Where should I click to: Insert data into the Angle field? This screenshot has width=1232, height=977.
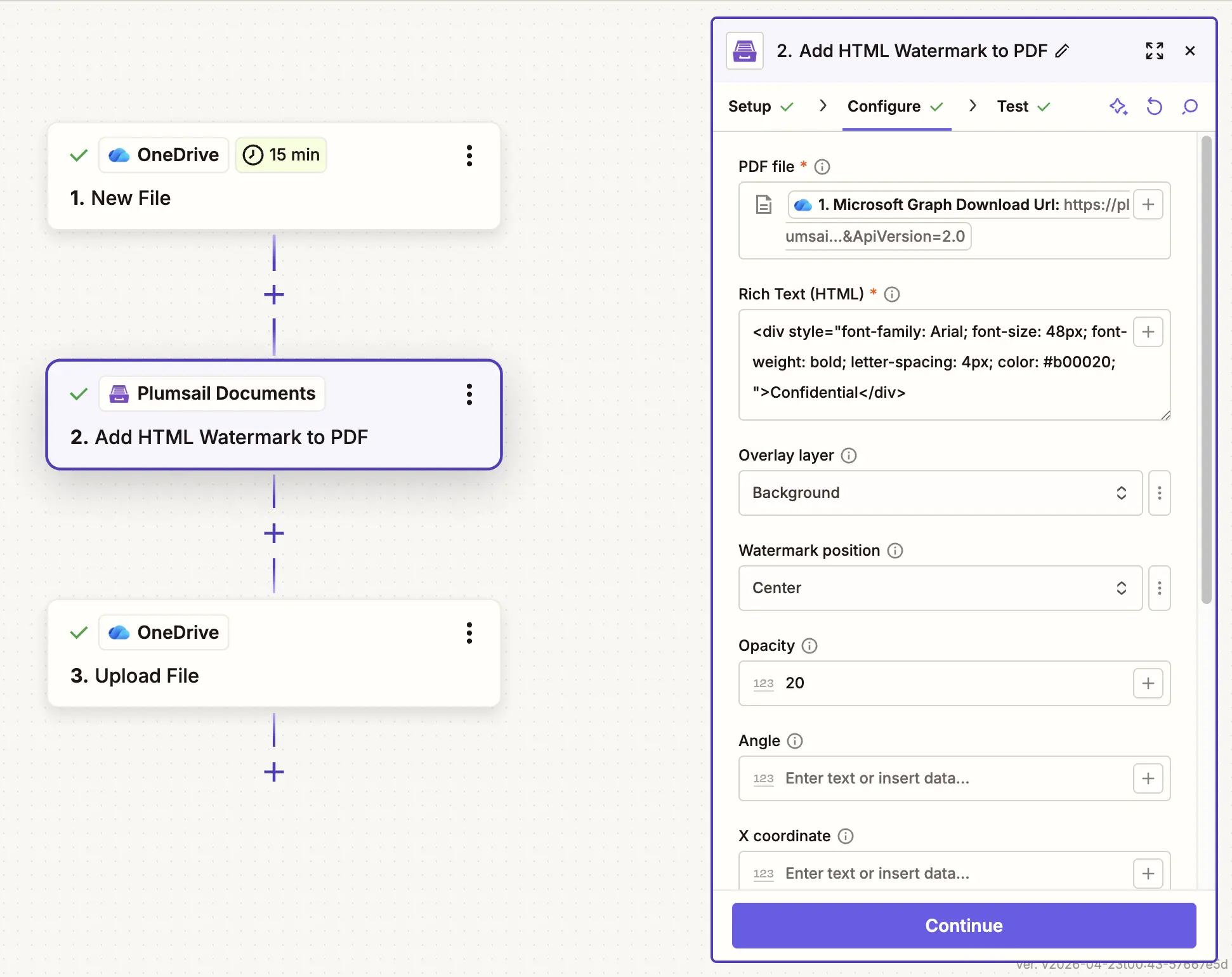pos(1148,778)
